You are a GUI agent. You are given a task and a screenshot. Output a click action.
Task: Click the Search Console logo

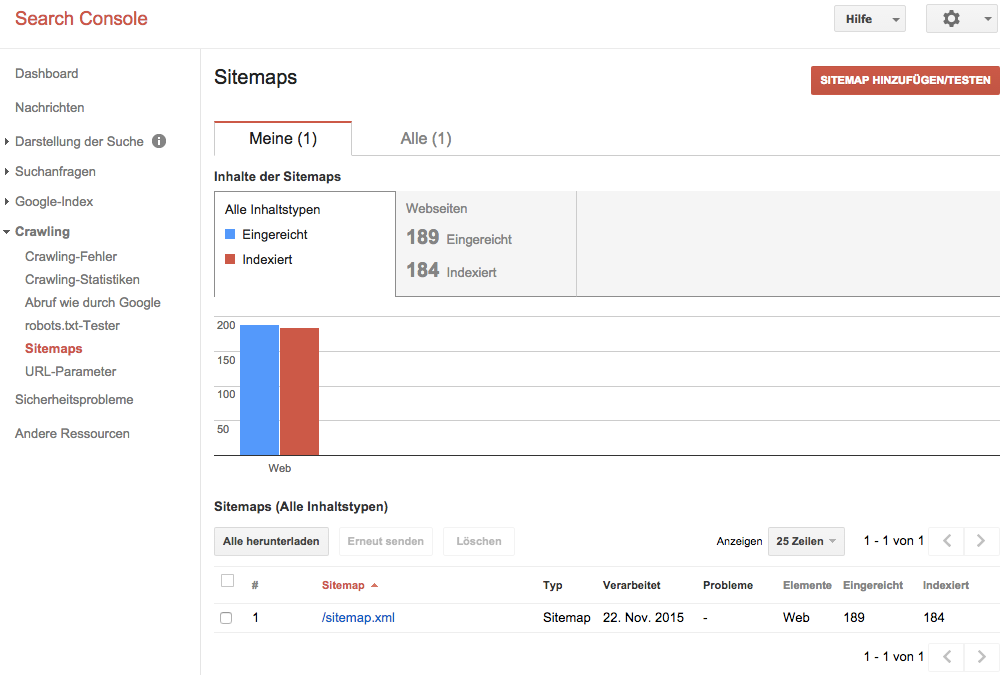coord(80,18)
